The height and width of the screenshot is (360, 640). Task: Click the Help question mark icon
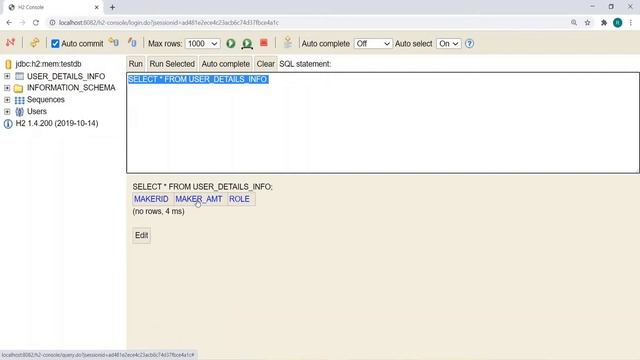tap(469, 43)
